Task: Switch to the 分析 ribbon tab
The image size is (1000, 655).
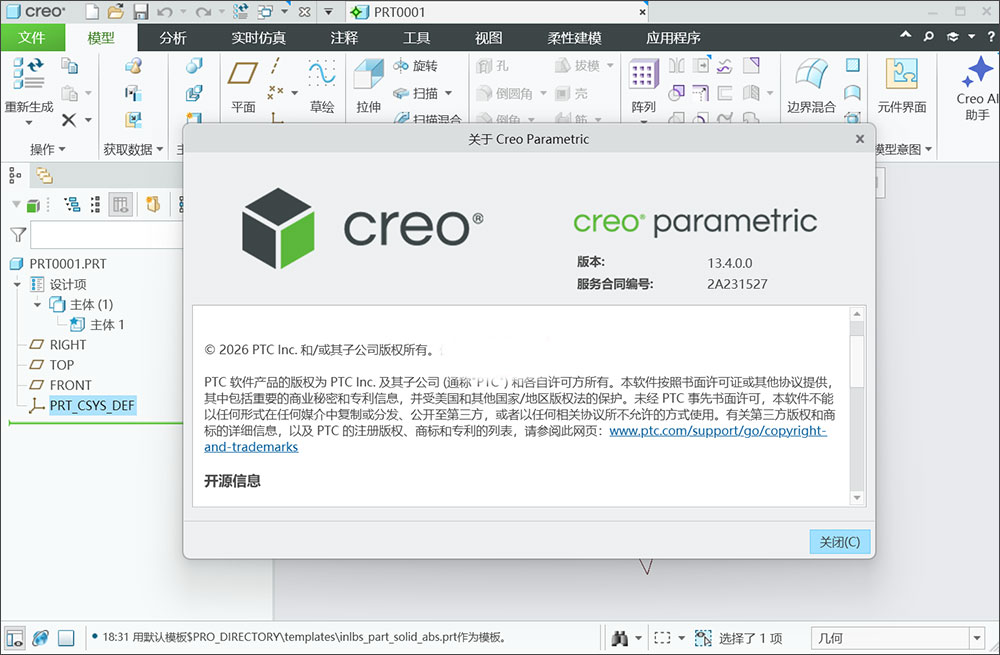Action: pos(173,38)
